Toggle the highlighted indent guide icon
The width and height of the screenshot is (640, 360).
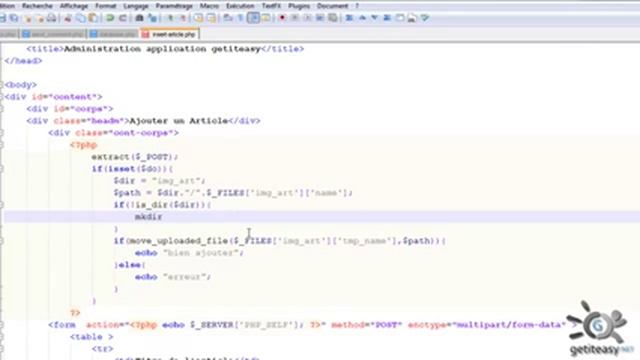click(x=253, y=18)
